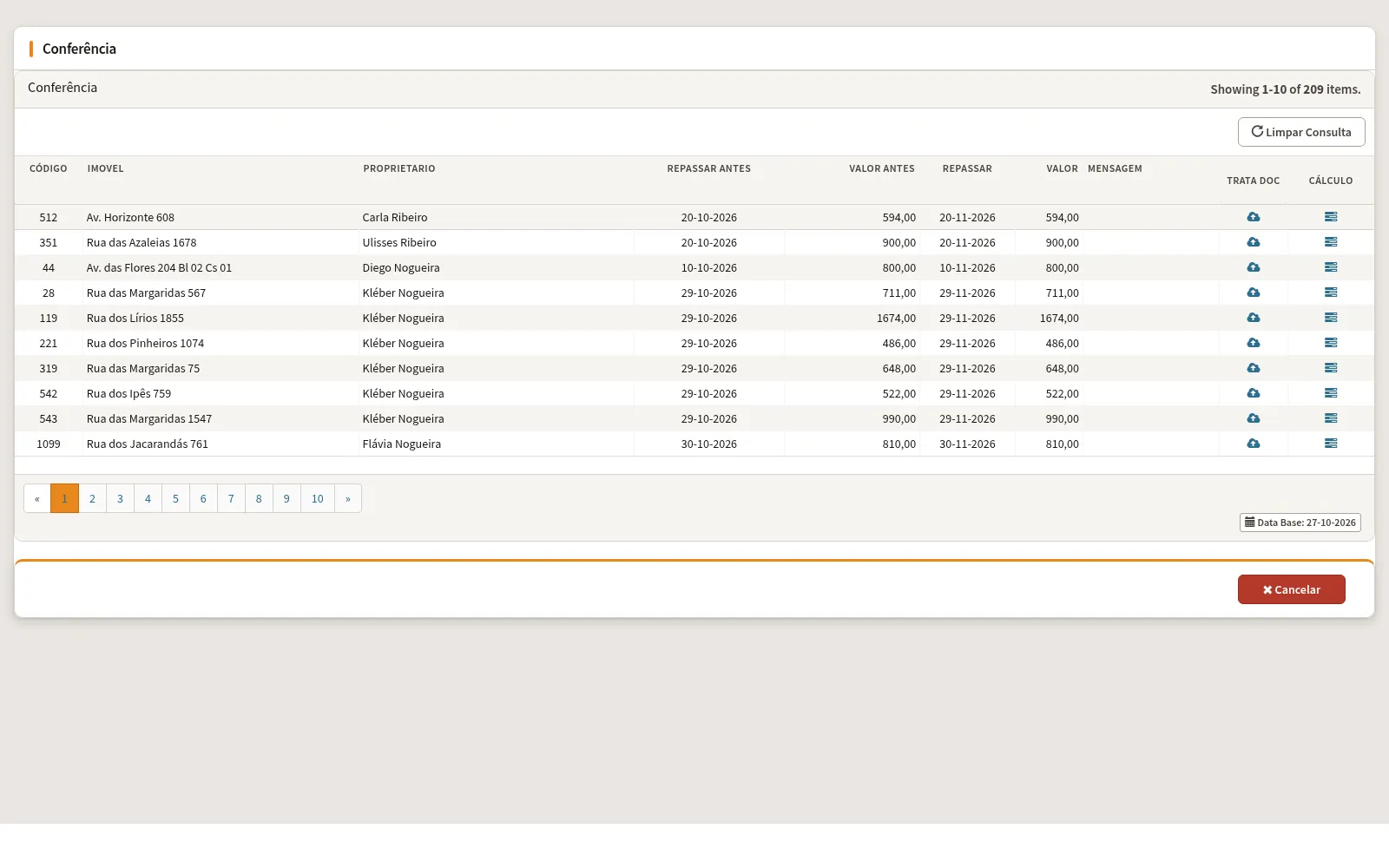Open cálculo icon for Rua dos Ipês 759
The height and width of the screenshot is (868, 1389).
click(1331, 393)
